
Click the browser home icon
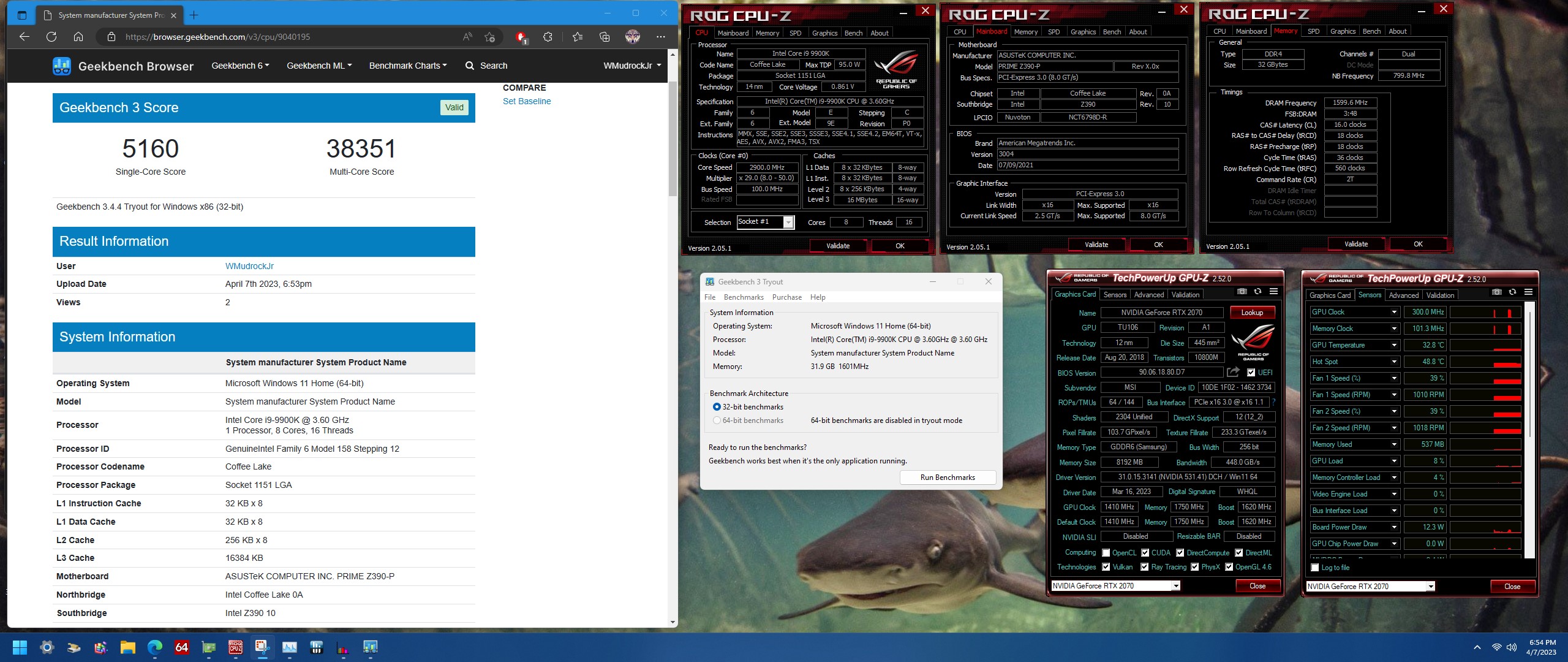[78, 37]
